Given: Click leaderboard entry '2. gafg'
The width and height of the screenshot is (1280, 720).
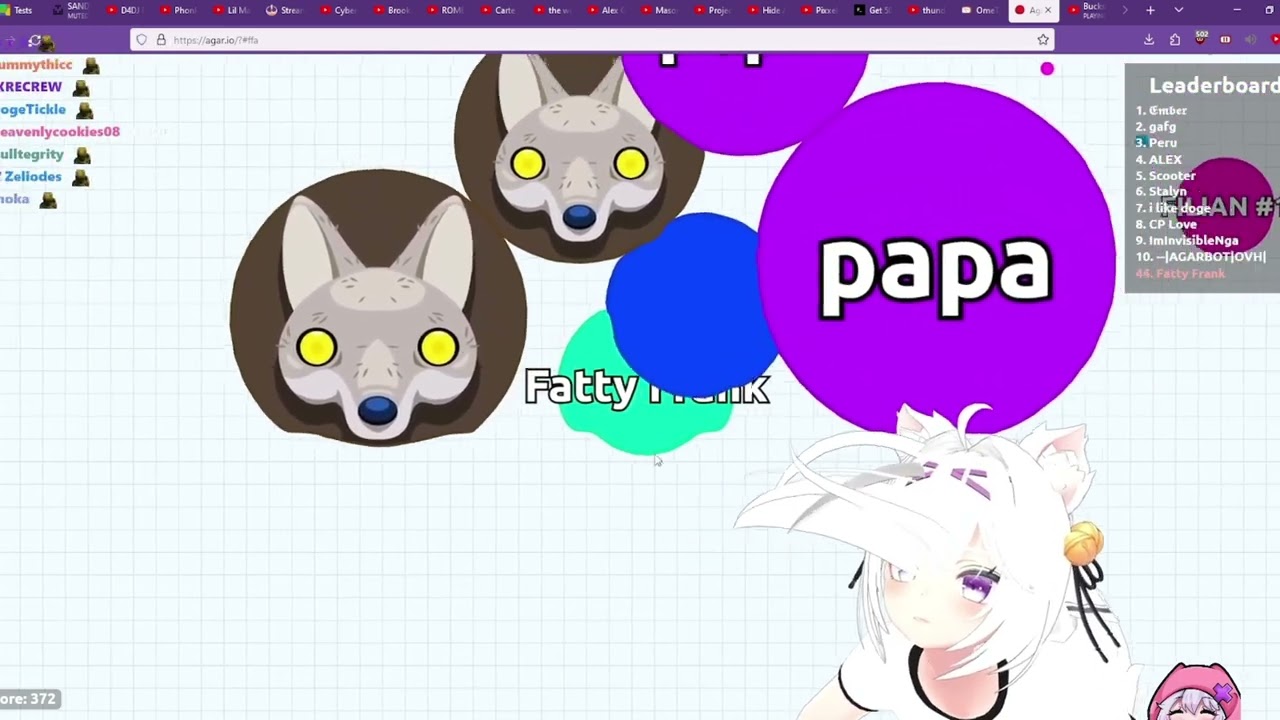Looking at the screenshot, I should 1156,127.
